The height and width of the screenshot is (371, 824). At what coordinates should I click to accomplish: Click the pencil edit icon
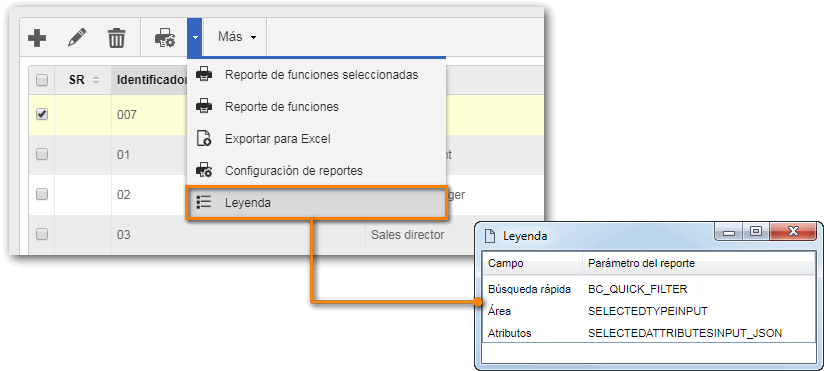tap(77, 38)
